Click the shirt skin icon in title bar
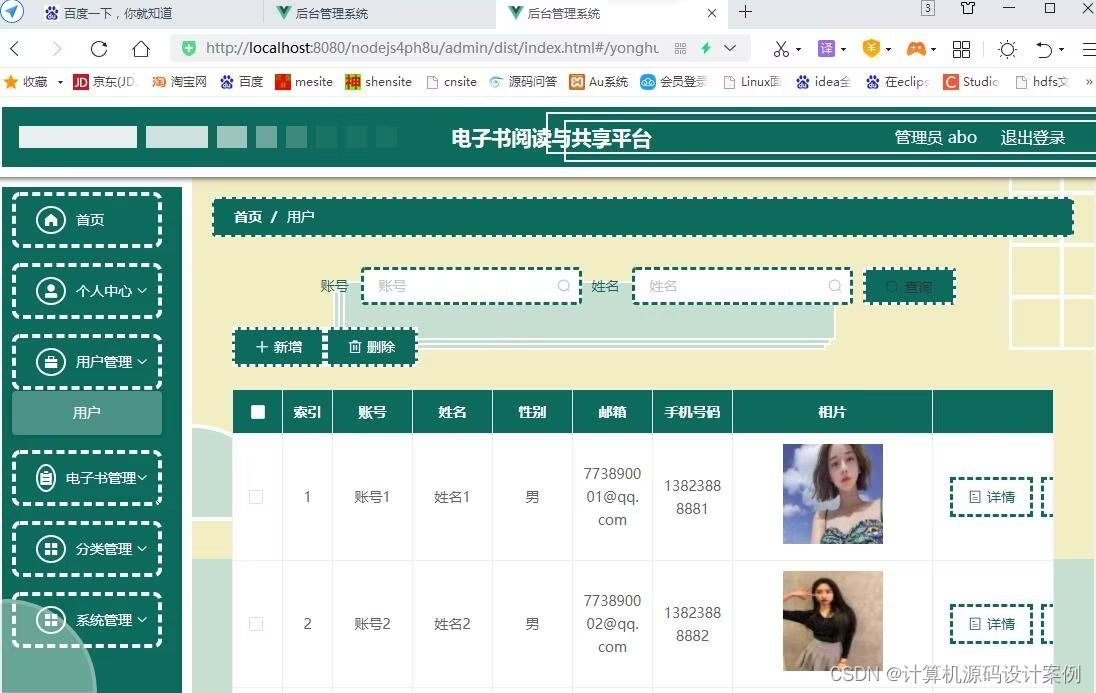Viewport: 1096px width, 693px height. click(x=968, y=8)
